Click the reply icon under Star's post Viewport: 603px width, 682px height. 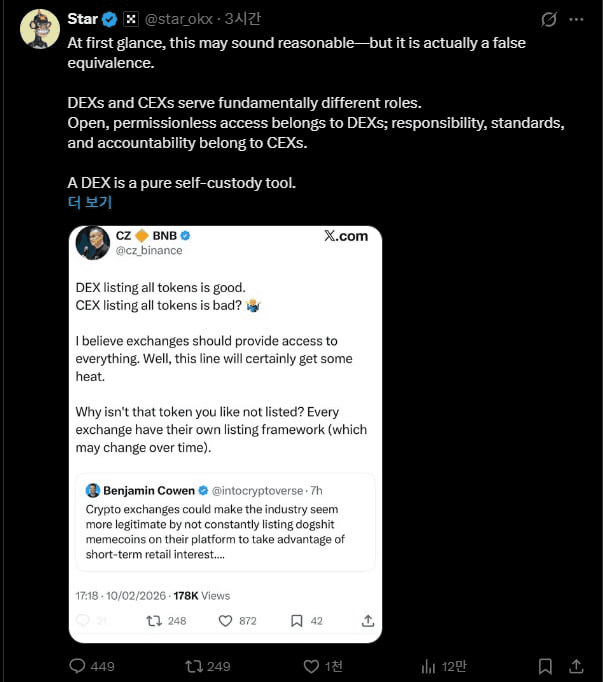(x=78, y=666)
